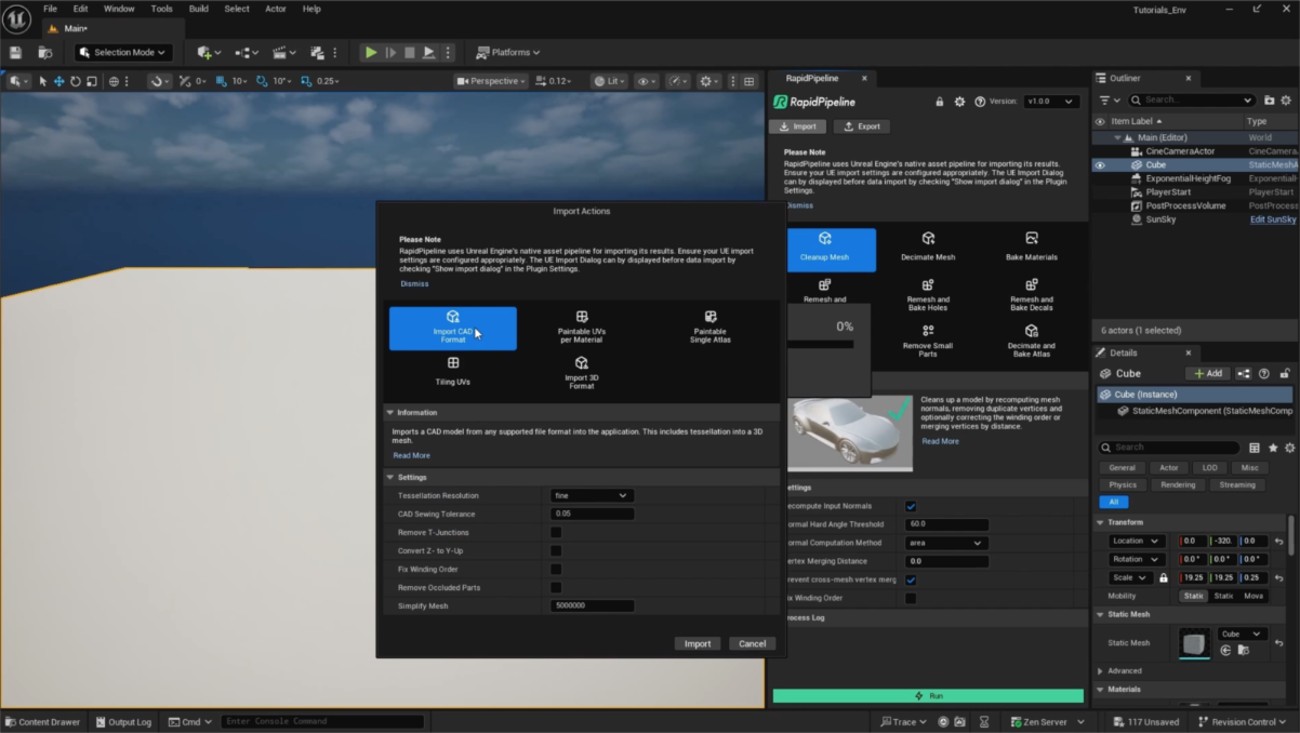Open RapidPipeline Version dropdown

[1050, 102]
